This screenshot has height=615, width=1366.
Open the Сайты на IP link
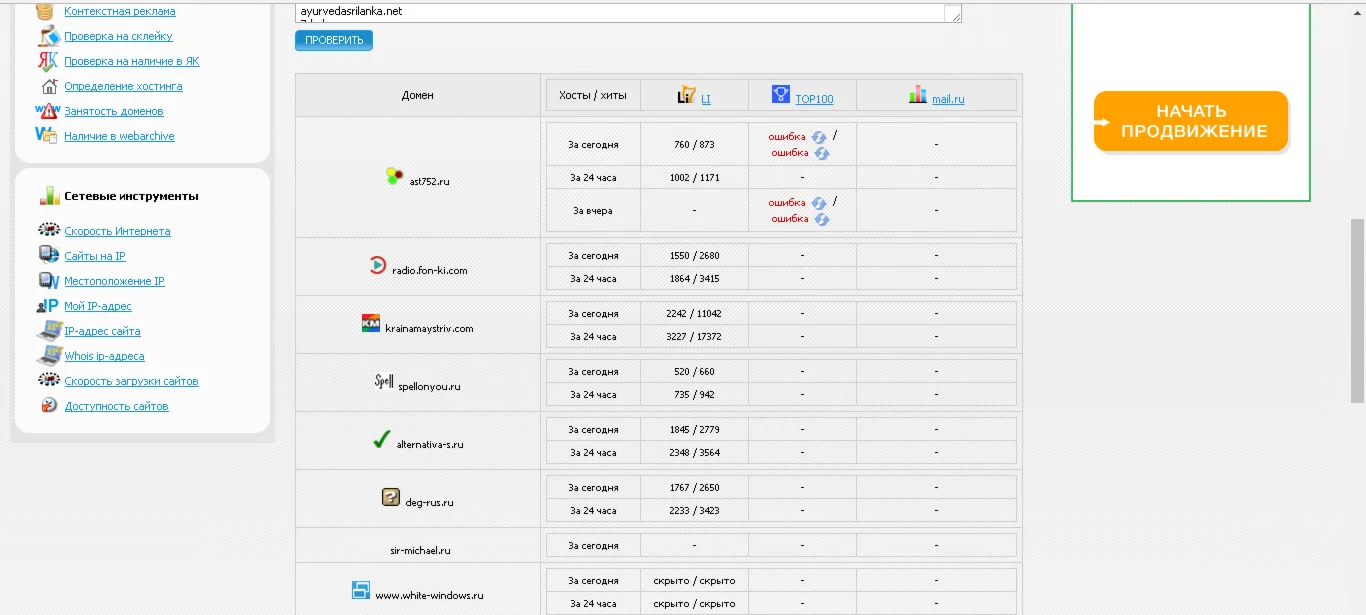pyautogui.click(x=95, y=257)
